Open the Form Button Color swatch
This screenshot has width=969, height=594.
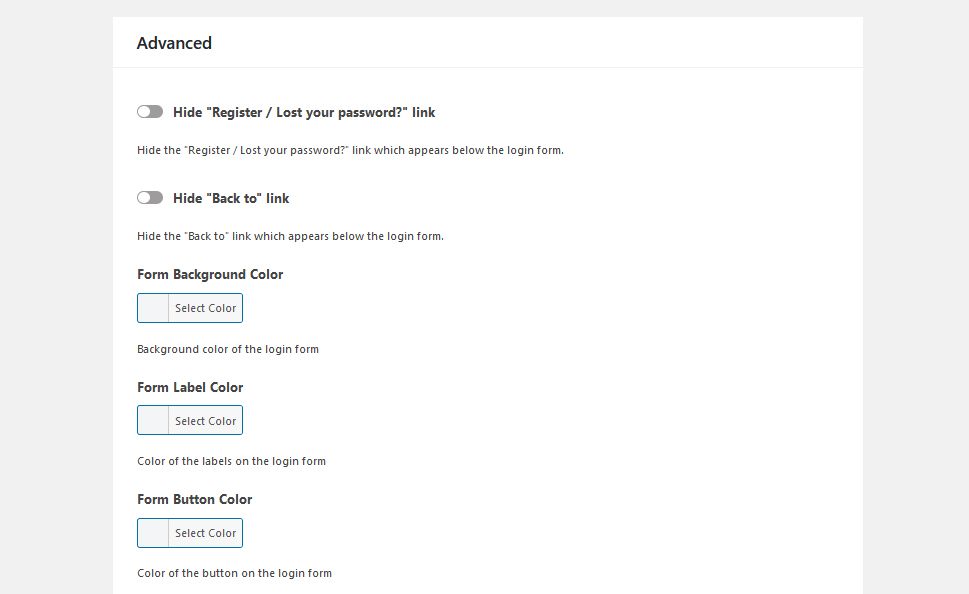(153, 533)
